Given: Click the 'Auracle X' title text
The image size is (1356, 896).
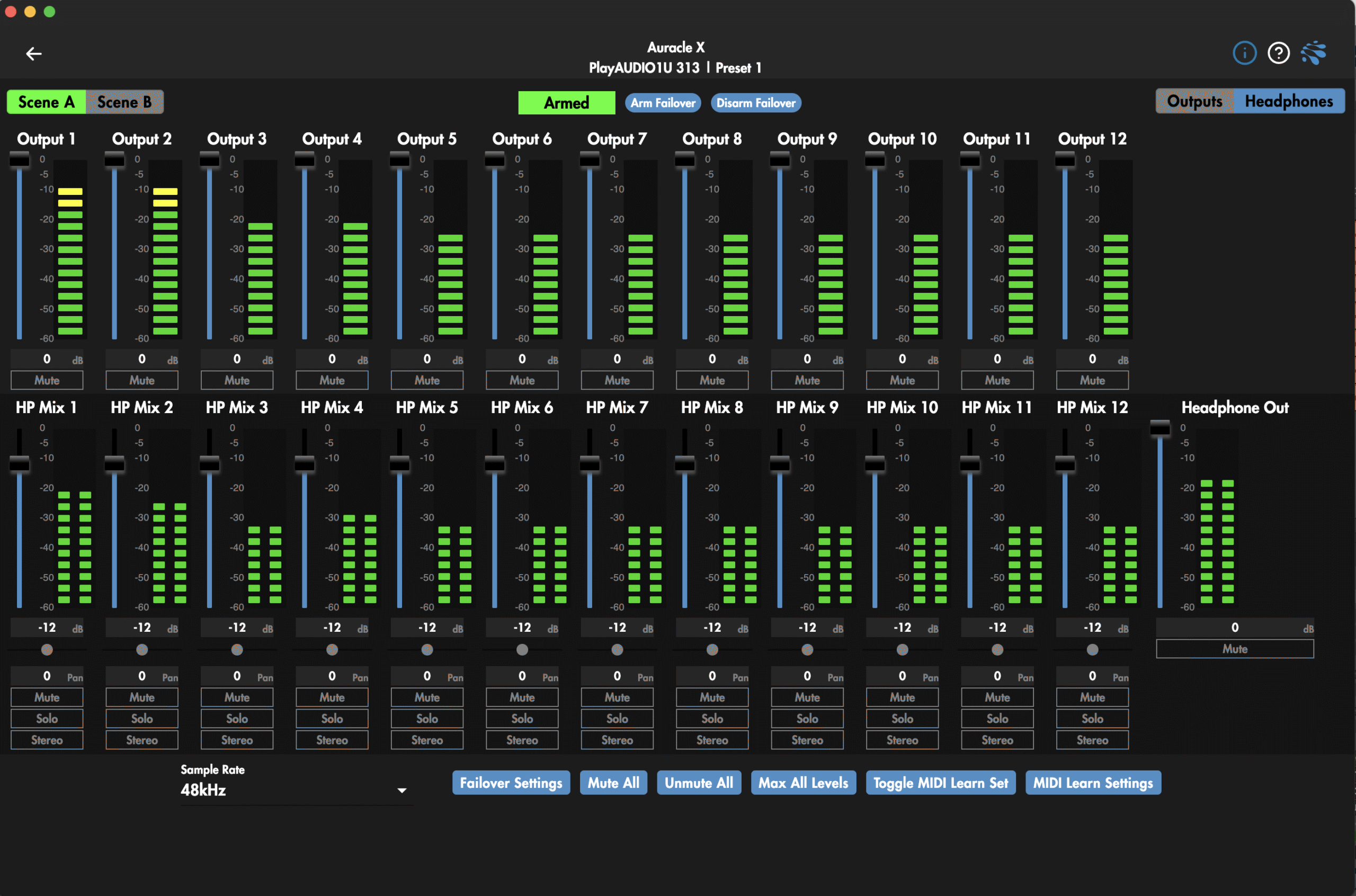Looking at the screenshot, I should (x=675, y=48).
